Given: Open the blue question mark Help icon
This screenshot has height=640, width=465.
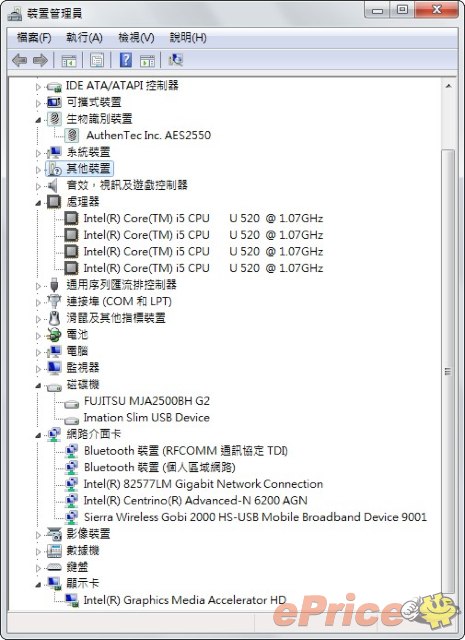Looking at the screenshot, I should tap(125, 60).
